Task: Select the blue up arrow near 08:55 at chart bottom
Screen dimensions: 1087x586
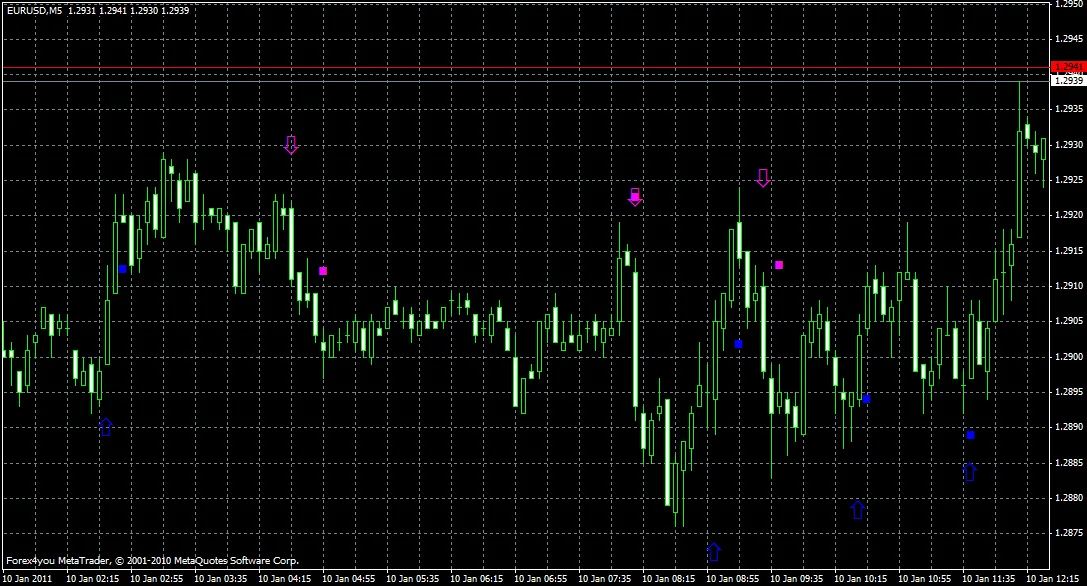Action: tap(714, 552)
